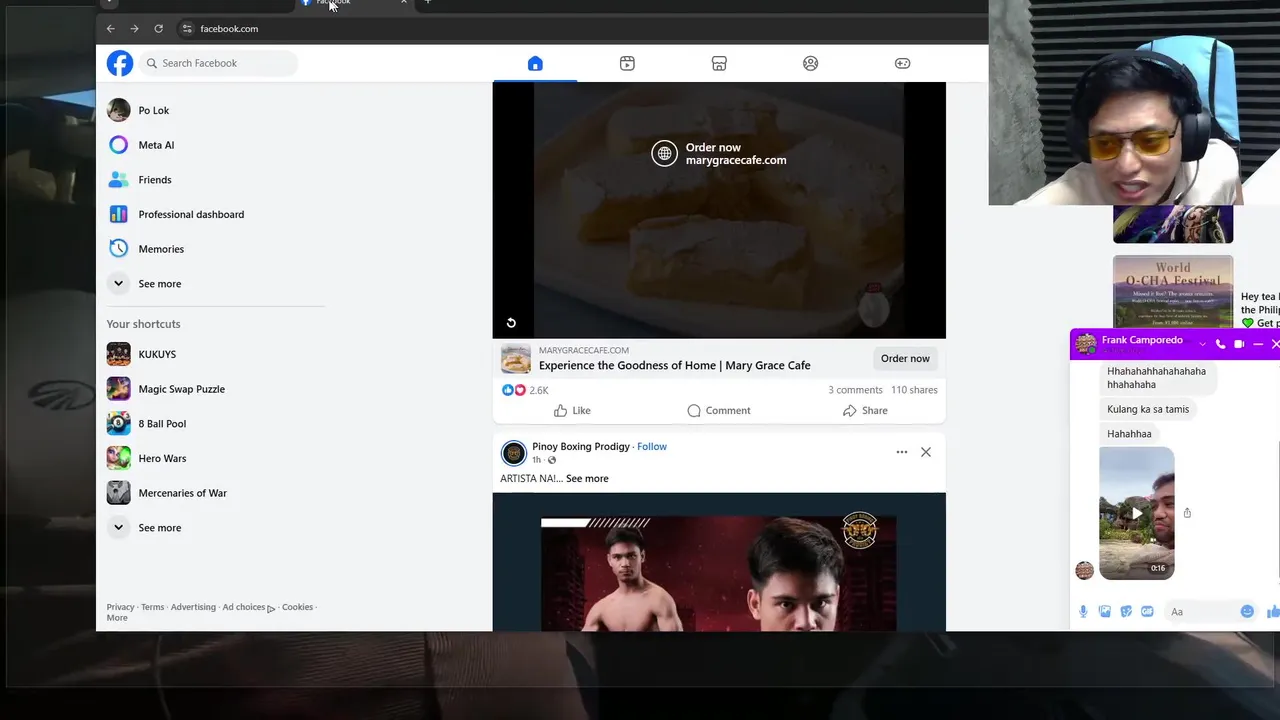Expand See more on ARTISTA NA post
This screenshot has width=1280, height=720.
click(587, 478)
